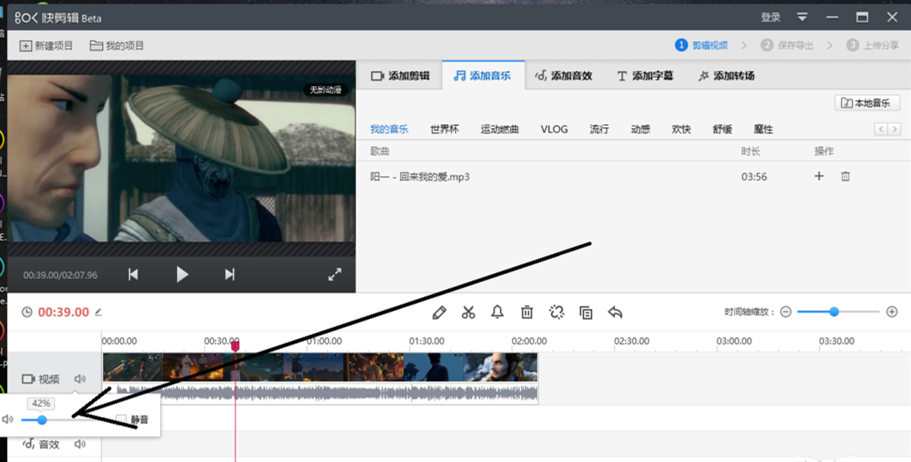
Task: Open 我的项目 folder
Action: tap(117, 45)
